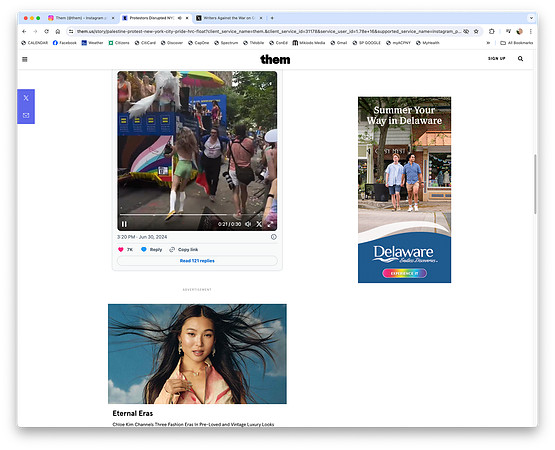Open the MyHealth bookmark
Viewport: 555px width, 450px height.
pyautogui.click(x=428, y=43)
